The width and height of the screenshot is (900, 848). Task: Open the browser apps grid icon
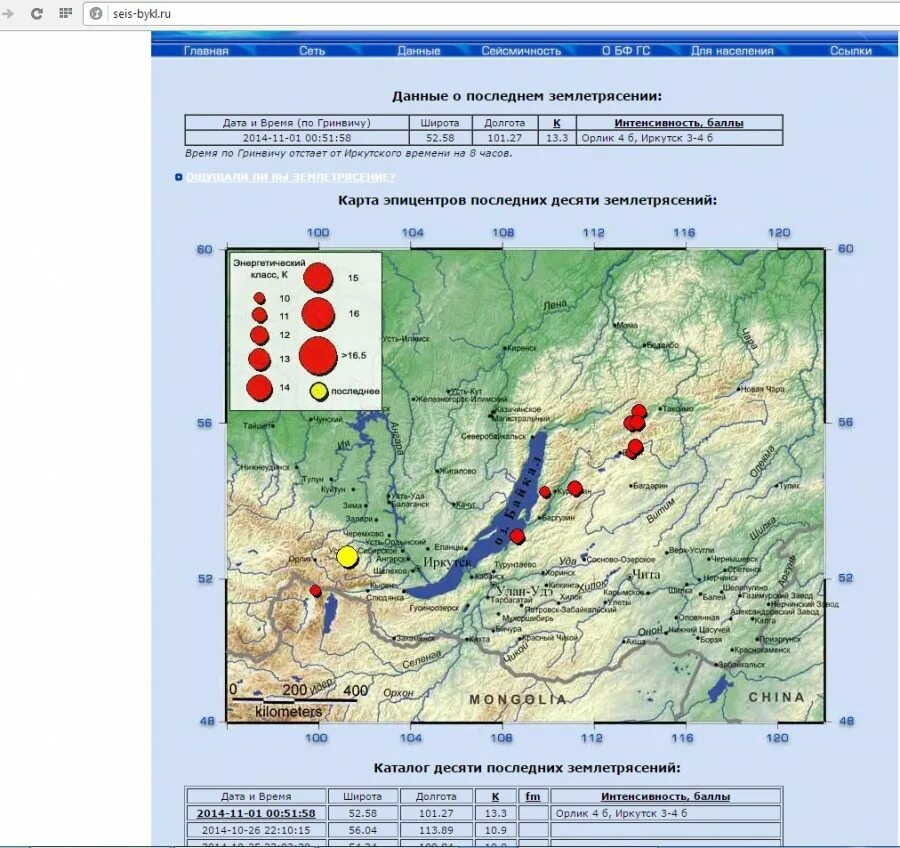coord(65,13)
